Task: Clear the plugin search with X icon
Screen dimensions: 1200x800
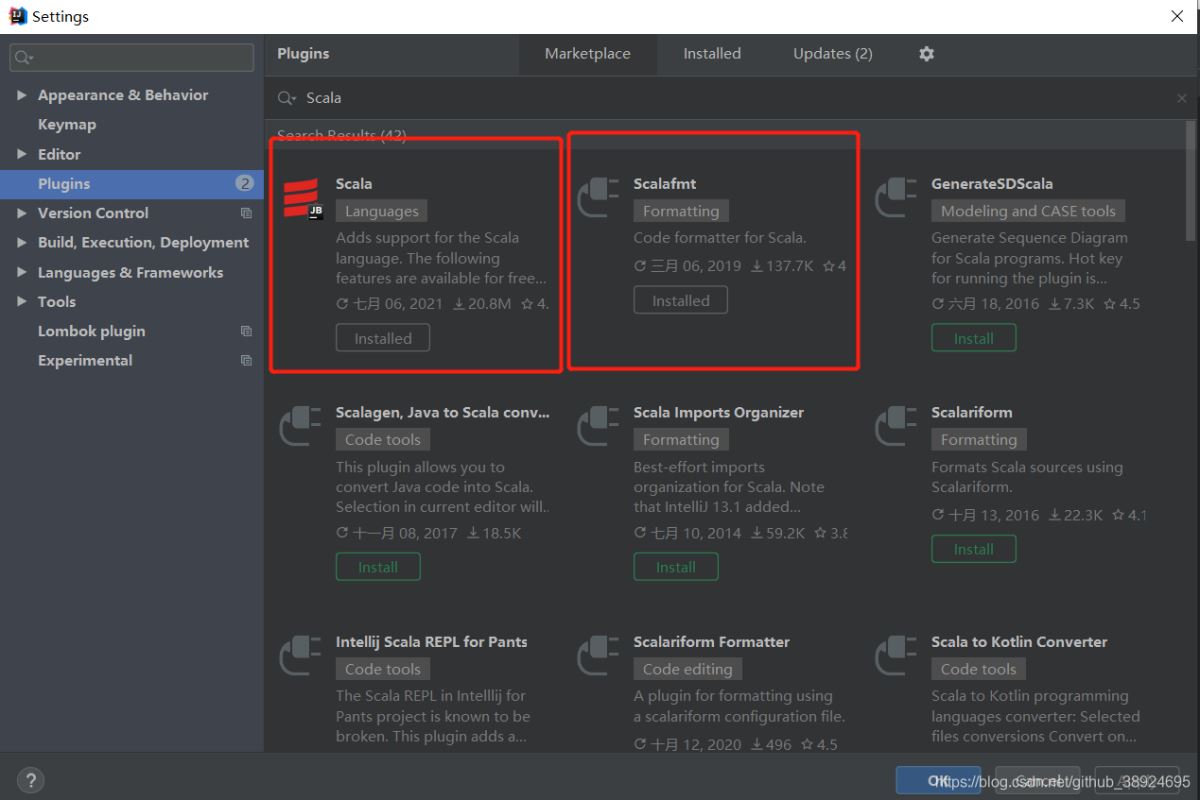Action: click(x=1182, y=98)
